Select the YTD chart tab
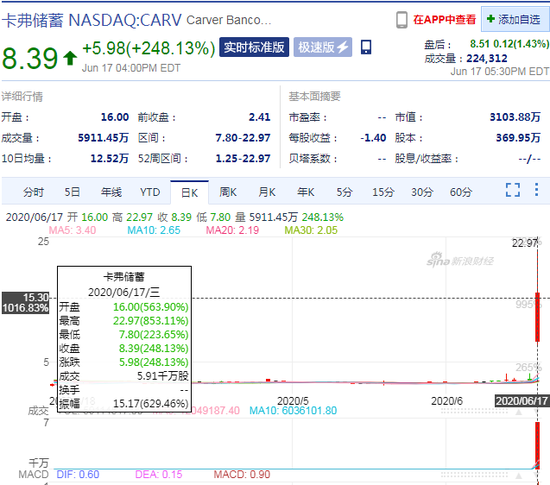 [x=150, y=192]
